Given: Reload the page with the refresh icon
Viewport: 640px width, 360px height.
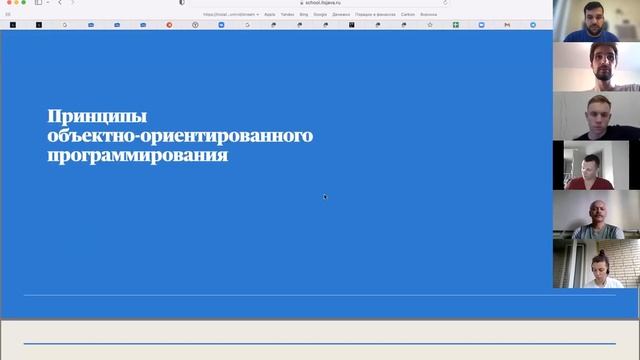Looking at the screenshot, I should 445,2.
